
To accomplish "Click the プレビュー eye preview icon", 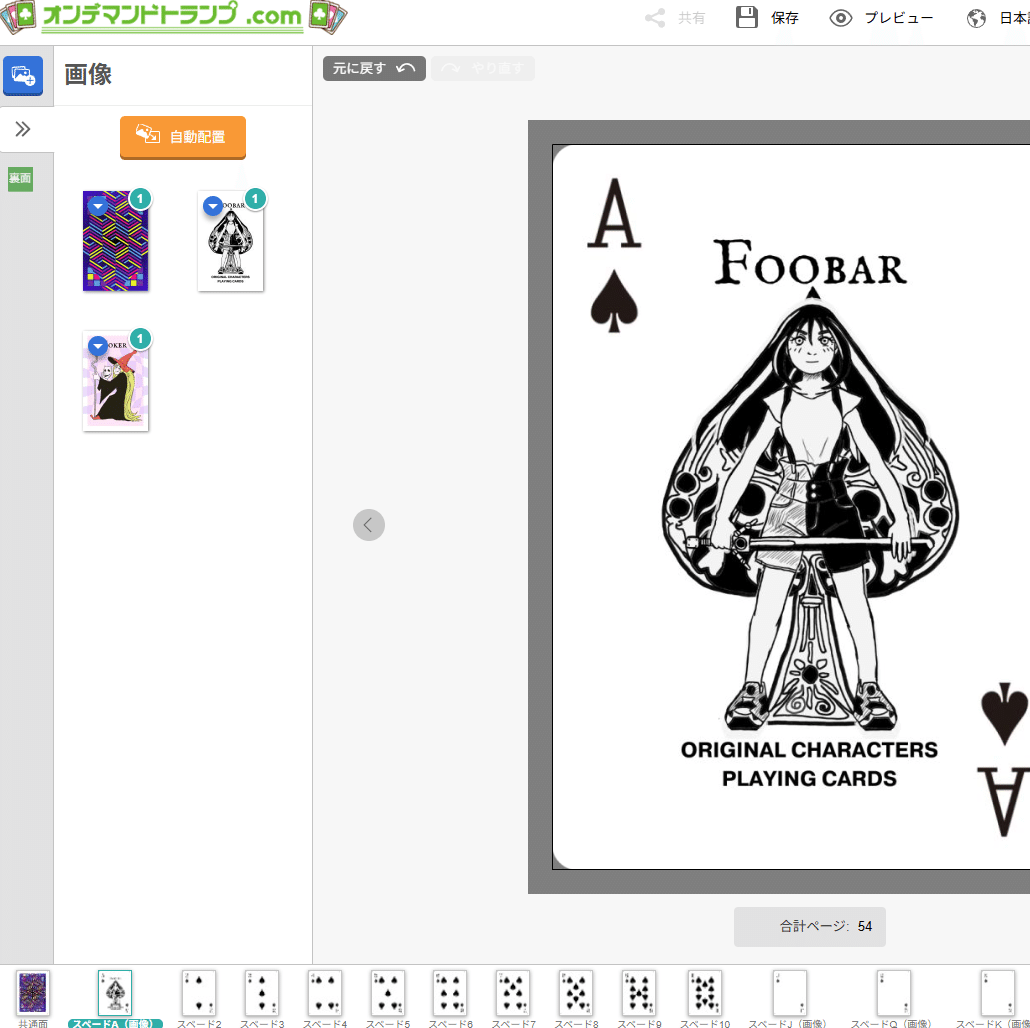I will 840,18.
